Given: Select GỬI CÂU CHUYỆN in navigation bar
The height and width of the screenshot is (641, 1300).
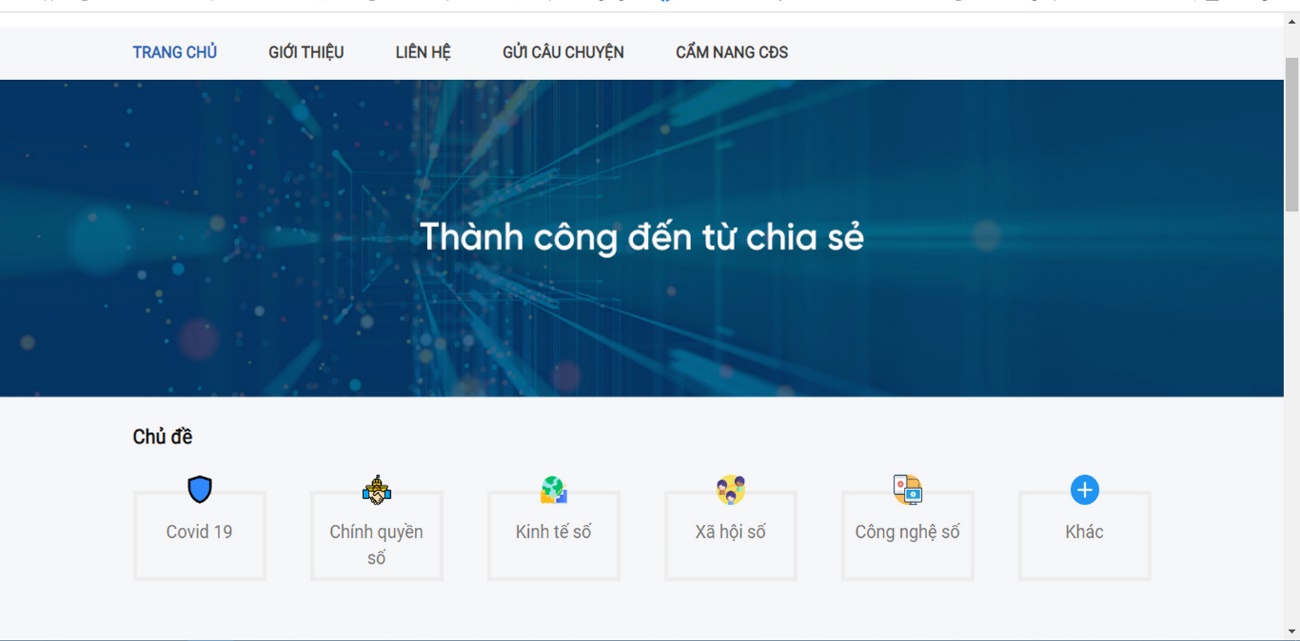Looking at the screenshot, I should 563,53.
